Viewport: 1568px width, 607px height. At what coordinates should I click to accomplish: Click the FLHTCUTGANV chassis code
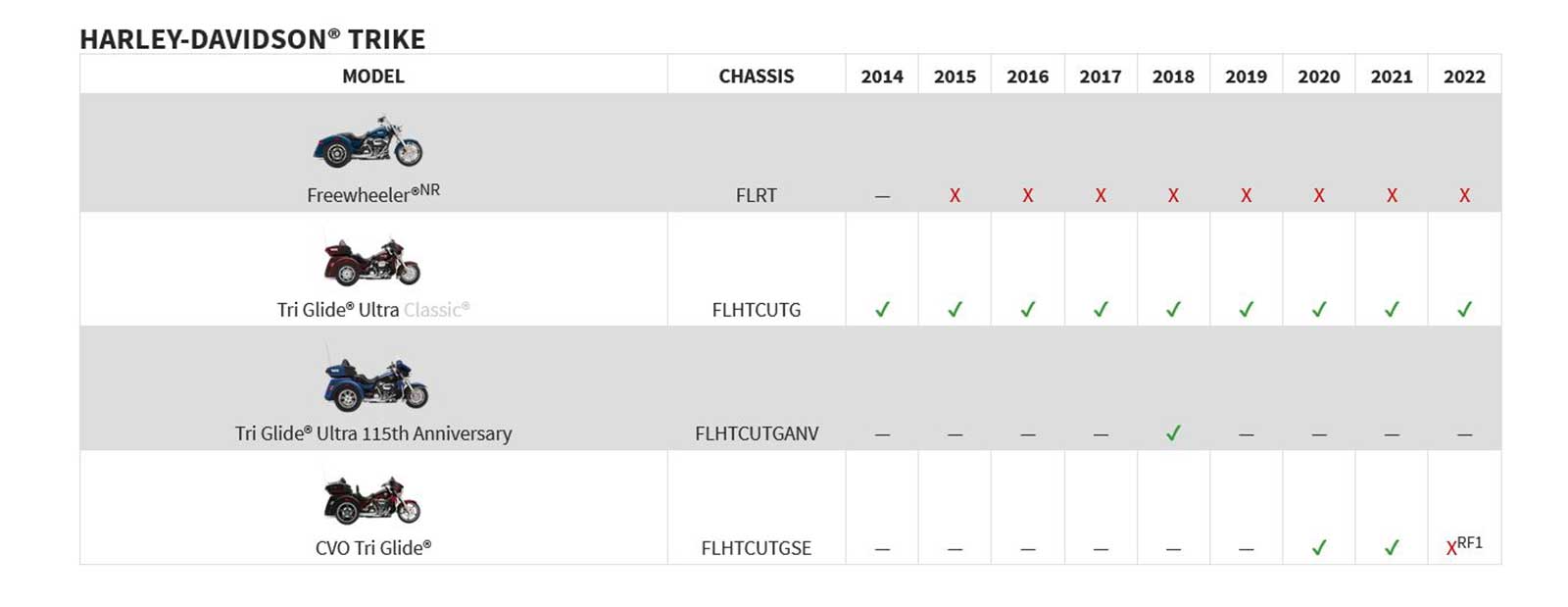tap(757, 433)
